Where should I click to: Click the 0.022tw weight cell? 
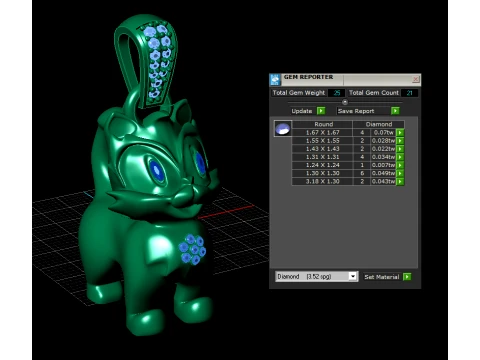click(x=383, y=149)
